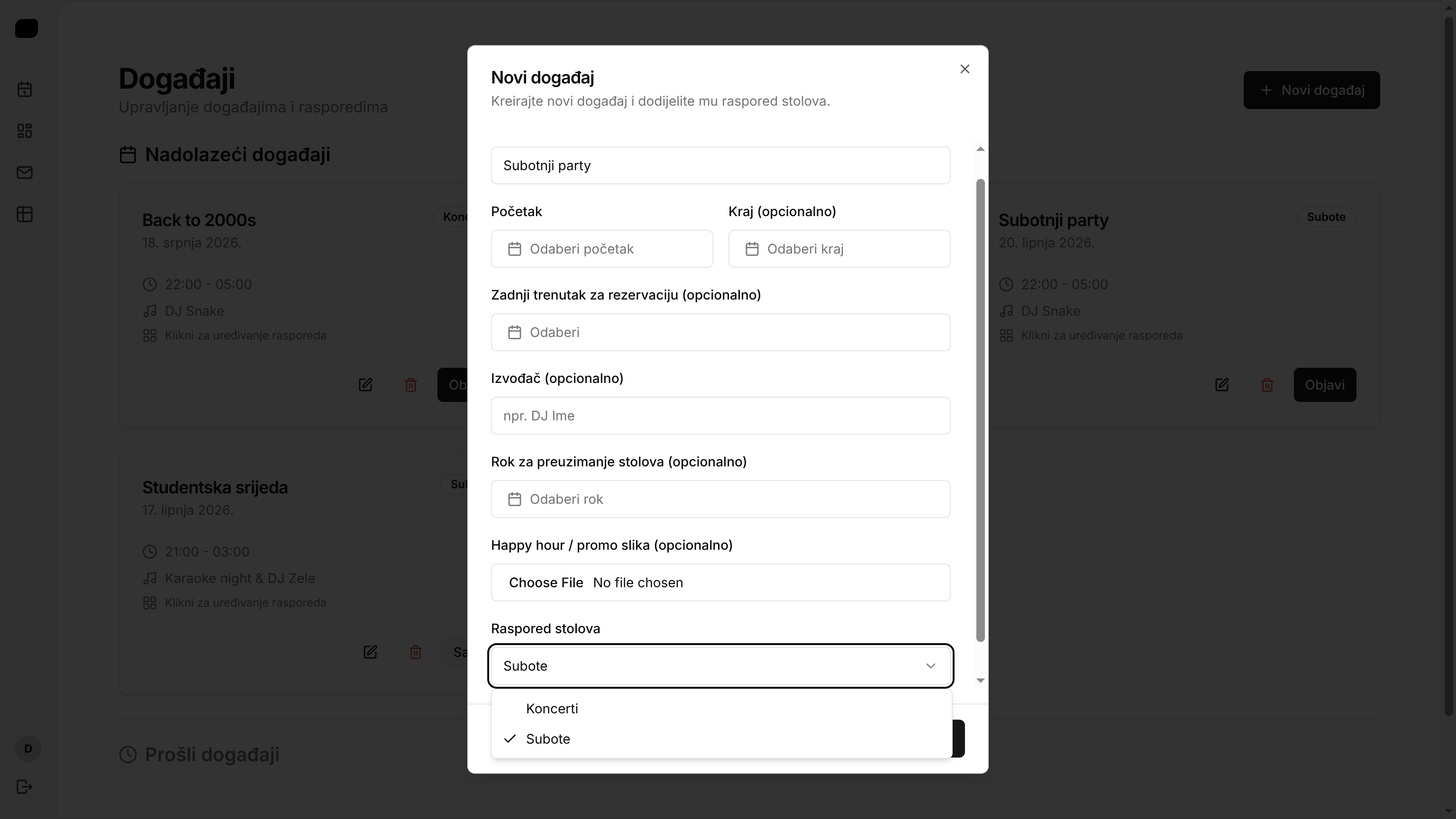
Task: Click the Choose File button
Action: pyautogui.click(x=546, y=583)
